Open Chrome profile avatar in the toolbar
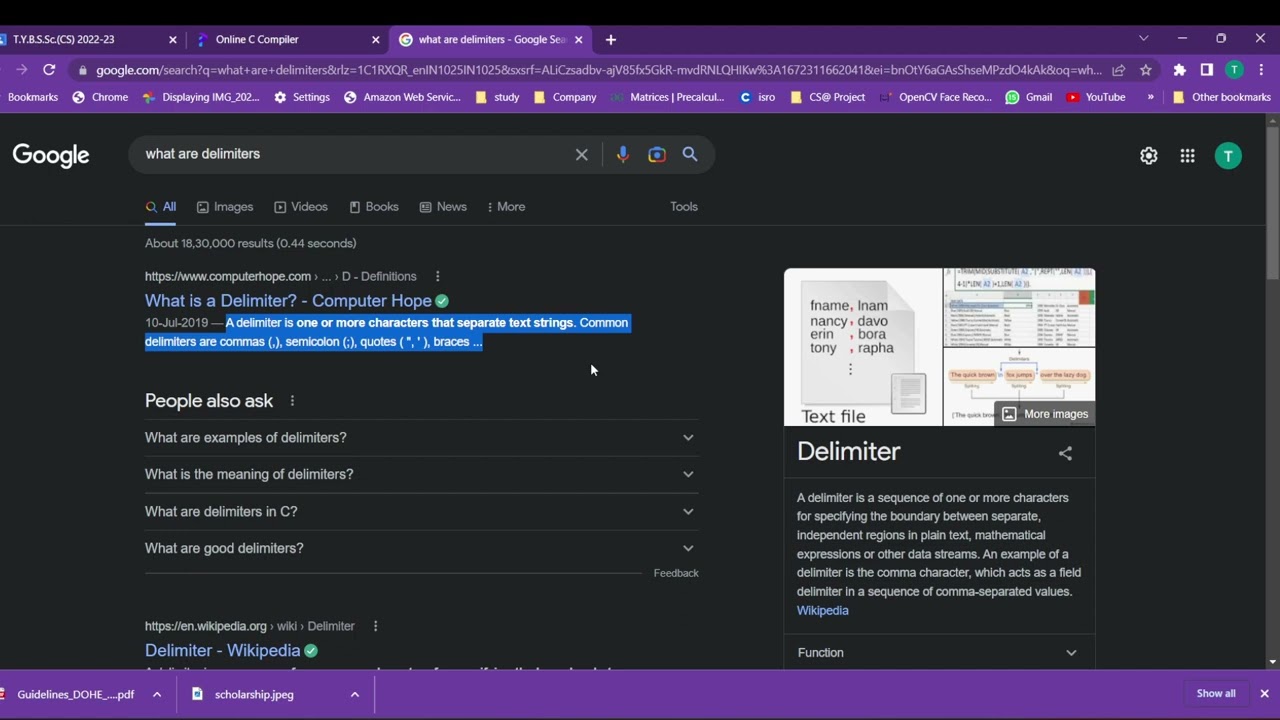The height and width of the screenshot is (720, 1280). (1235, 70)
